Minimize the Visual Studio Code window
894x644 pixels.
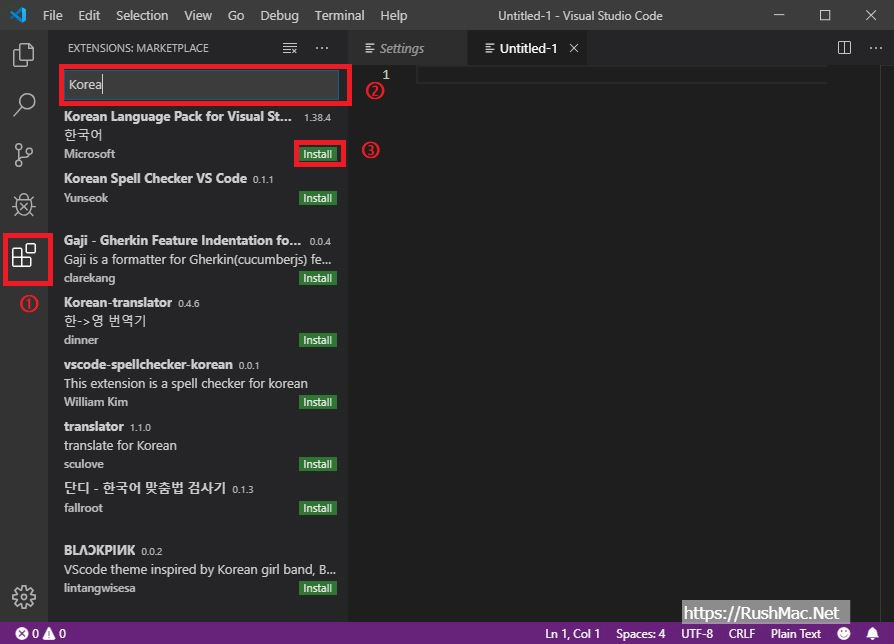[x=779, y=15]
